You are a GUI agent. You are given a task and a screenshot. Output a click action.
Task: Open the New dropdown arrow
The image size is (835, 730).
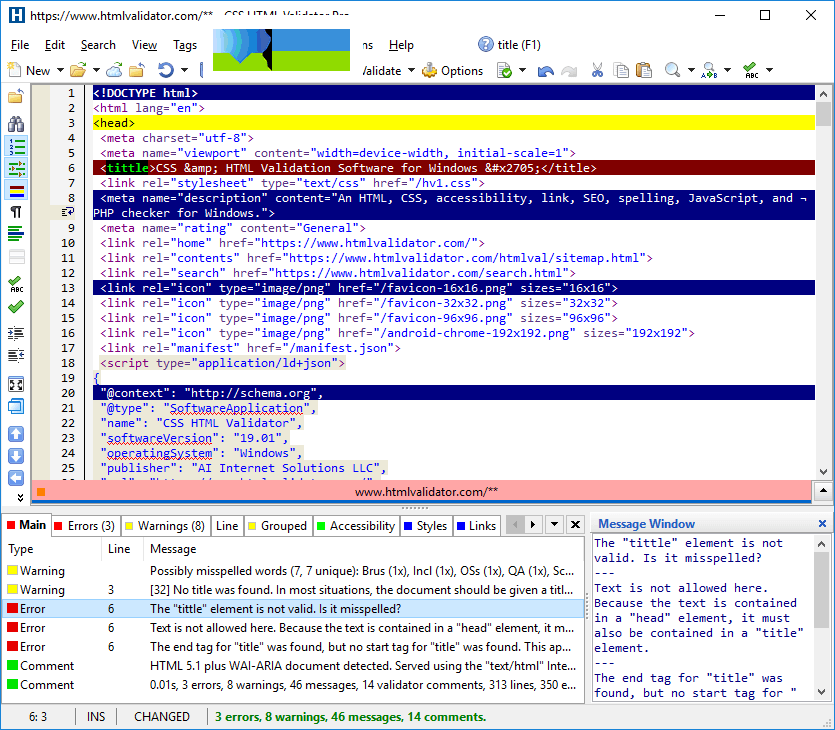[x=60, y=70]
